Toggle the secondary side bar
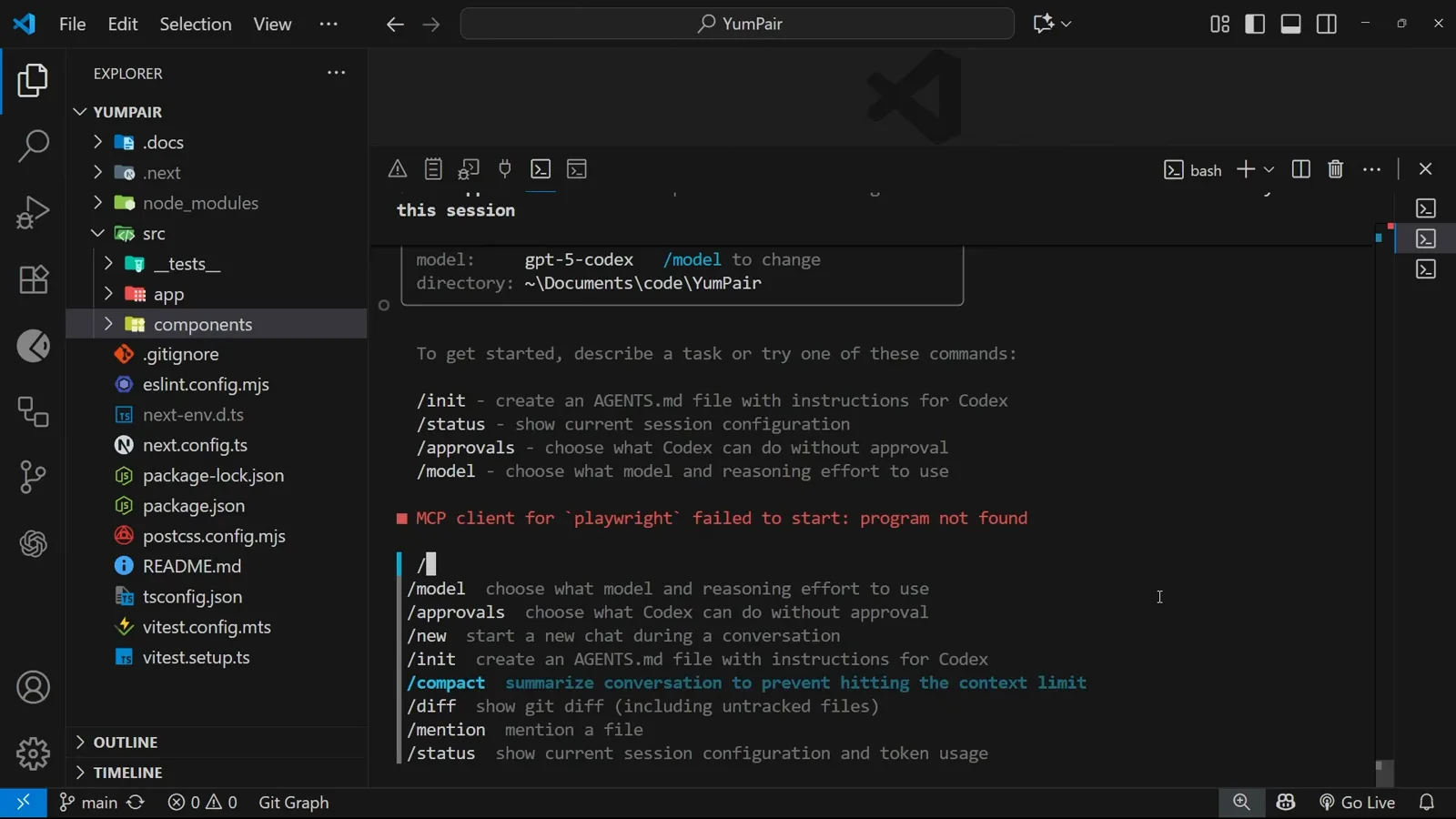Image resolution: width=1456 pixels, height=819 pixels. [x=1327, y=24]
